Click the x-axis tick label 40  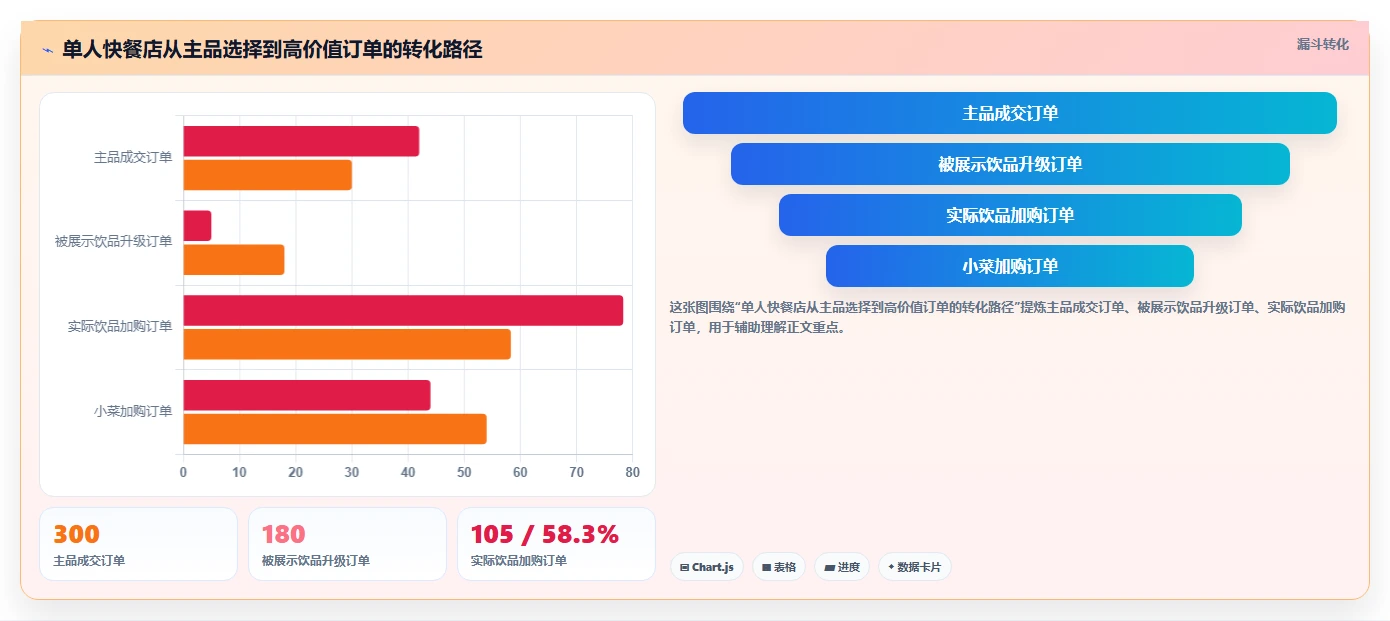click(408, 472)
